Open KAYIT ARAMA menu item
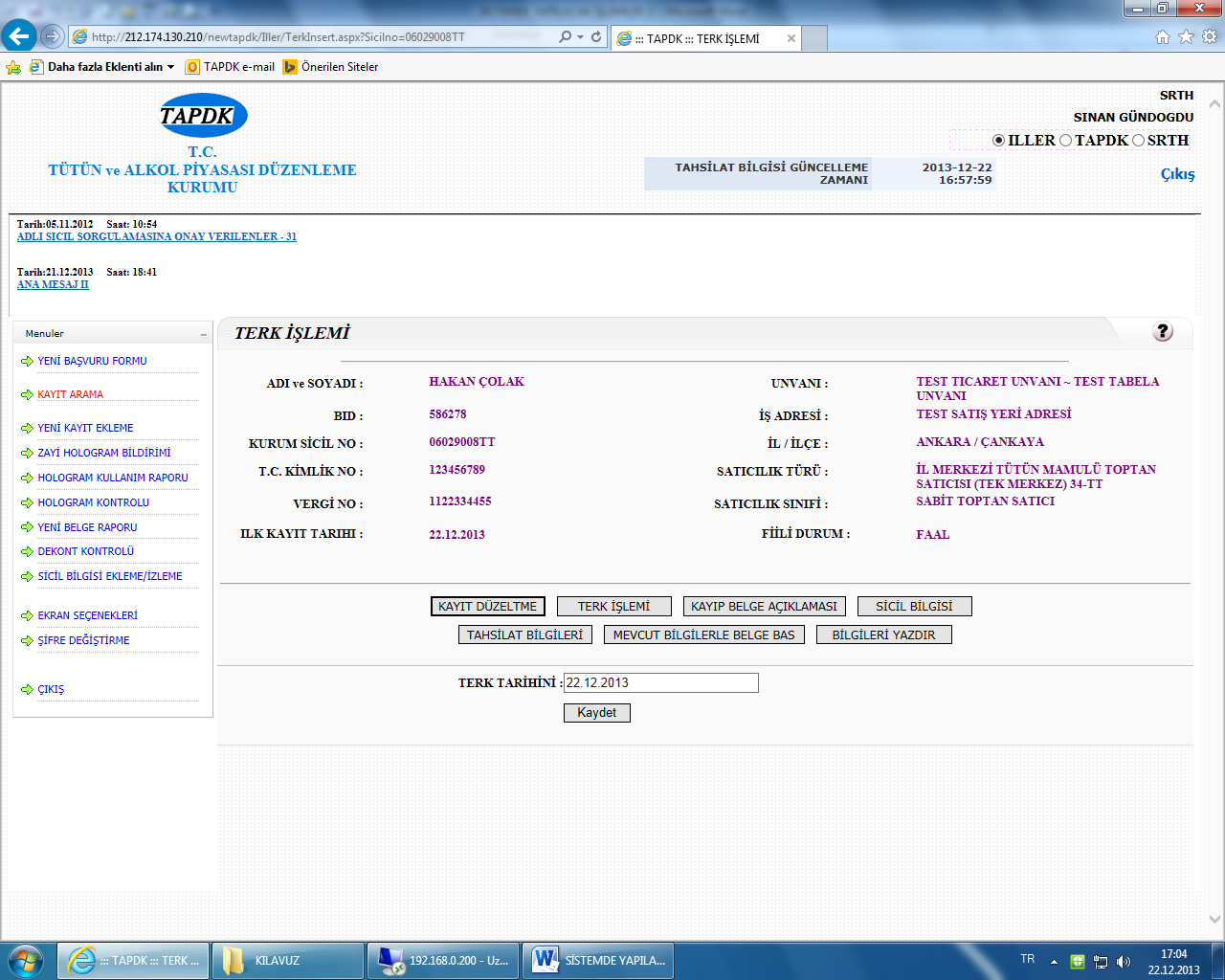The height and width of the screenshot is (980, 1225). point(70,394)
